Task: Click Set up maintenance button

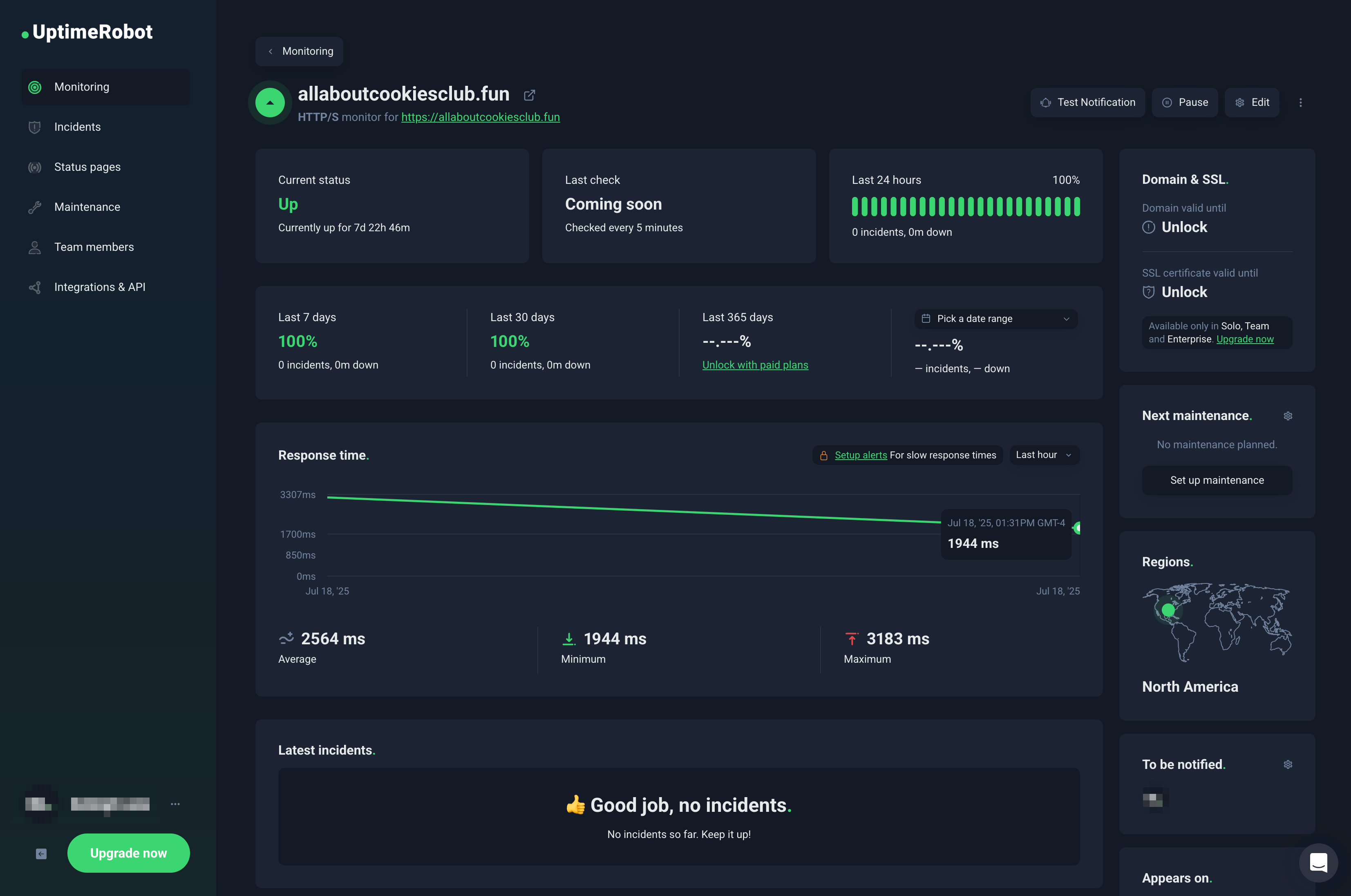Action: point(1217,480)
